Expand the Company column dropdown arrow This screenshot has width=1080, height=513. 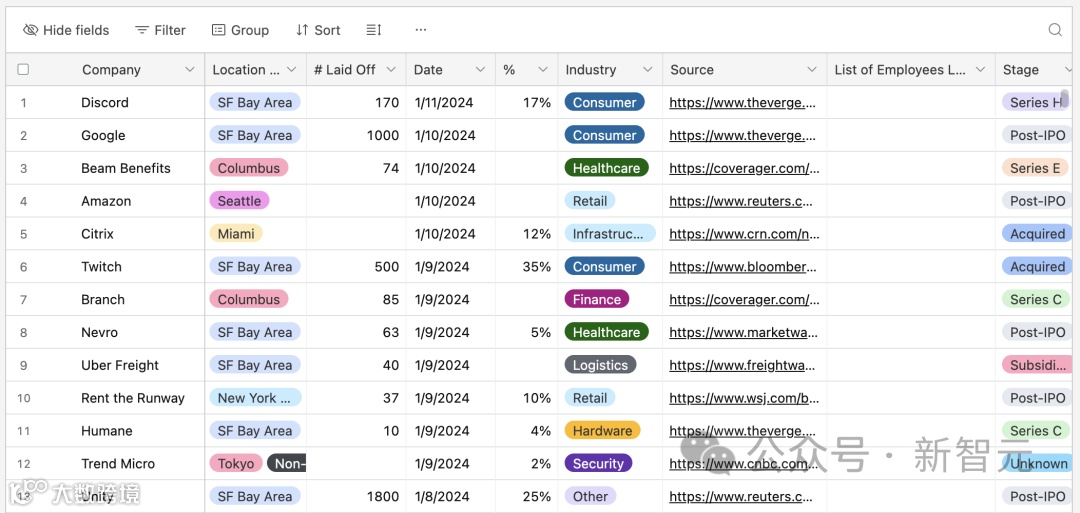coord(190,70)
